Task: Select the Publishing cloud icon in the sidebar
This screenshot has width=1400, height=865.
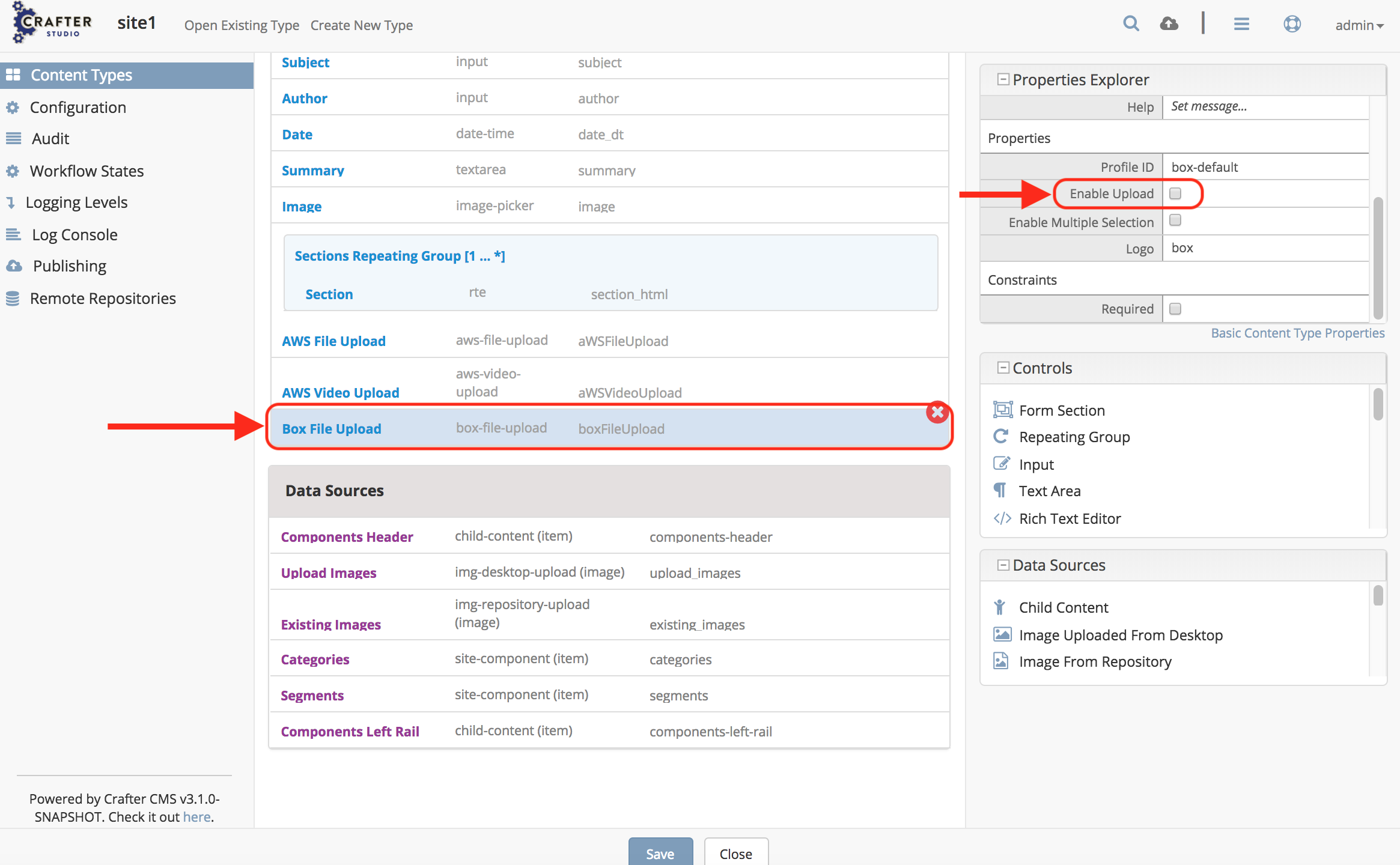Action: (13, 266)
